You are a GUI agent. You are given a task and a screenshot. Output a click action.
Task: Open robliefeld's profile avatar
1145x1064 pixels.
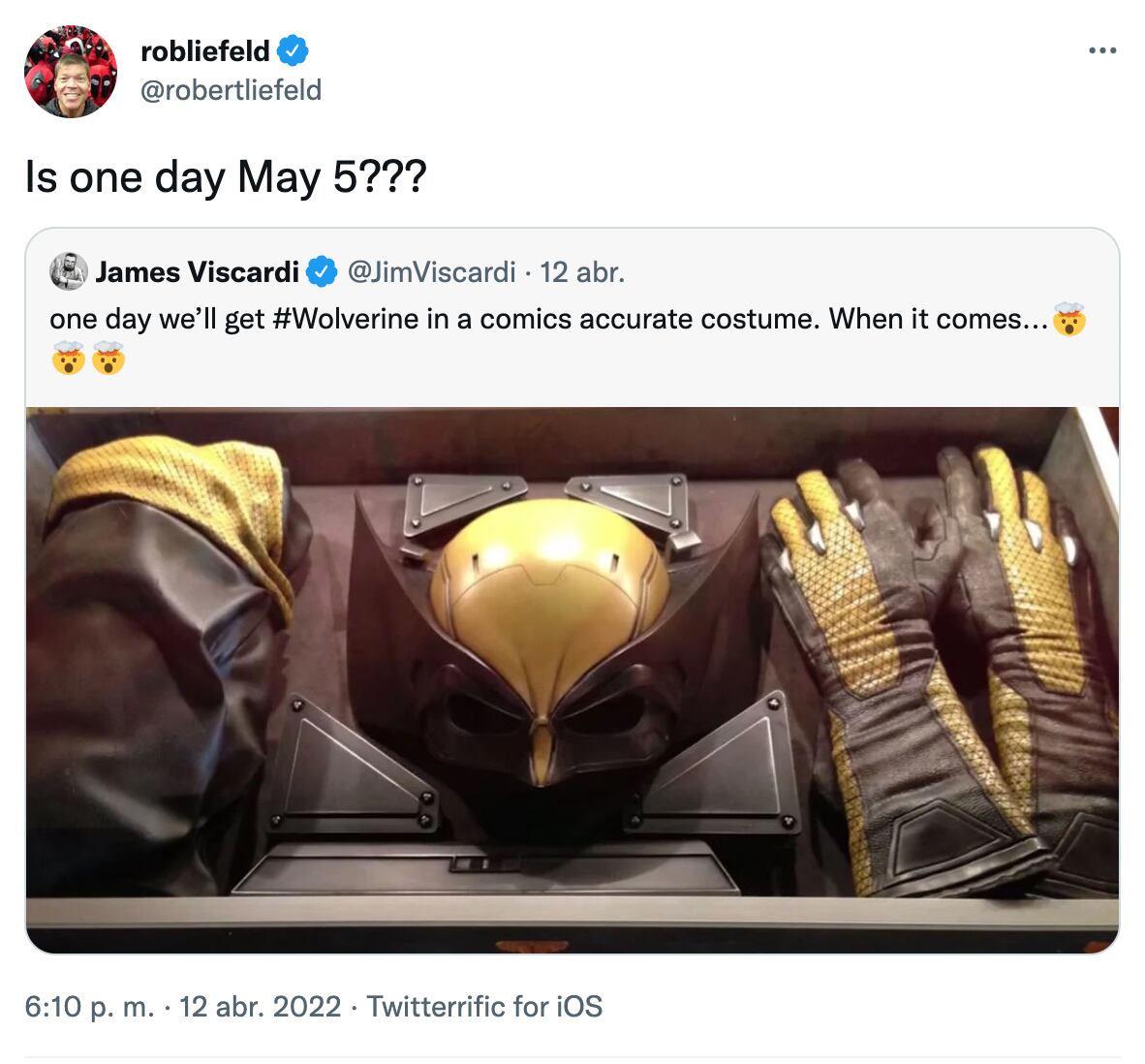[70, 72]
